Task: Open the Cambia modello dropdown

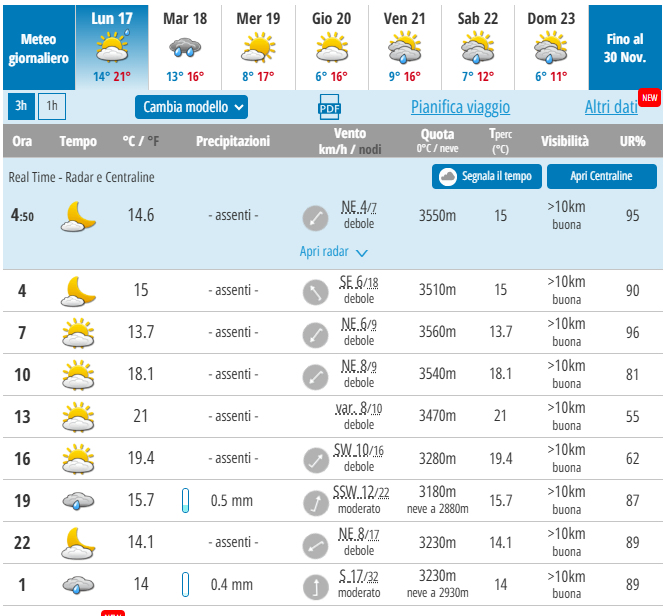Action: click(191, 107)
